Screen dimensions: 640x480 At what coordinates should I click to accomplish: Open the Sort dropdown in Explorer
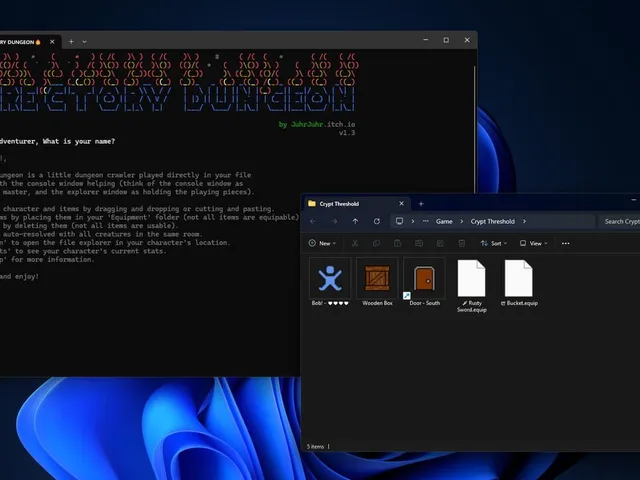(x=493, y=243)
